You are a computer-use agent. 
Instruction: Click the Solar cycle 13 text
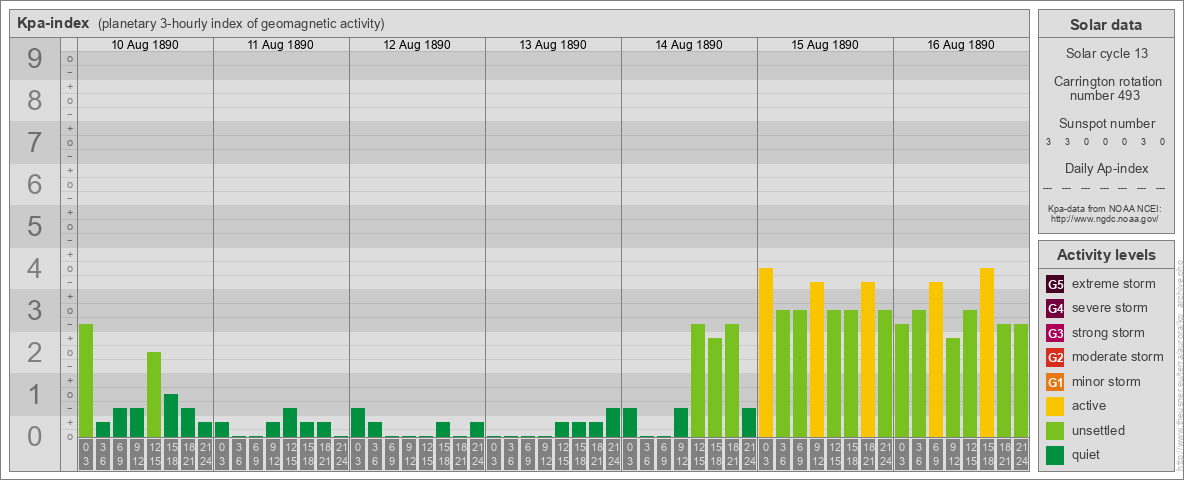tap(1106, 54)
